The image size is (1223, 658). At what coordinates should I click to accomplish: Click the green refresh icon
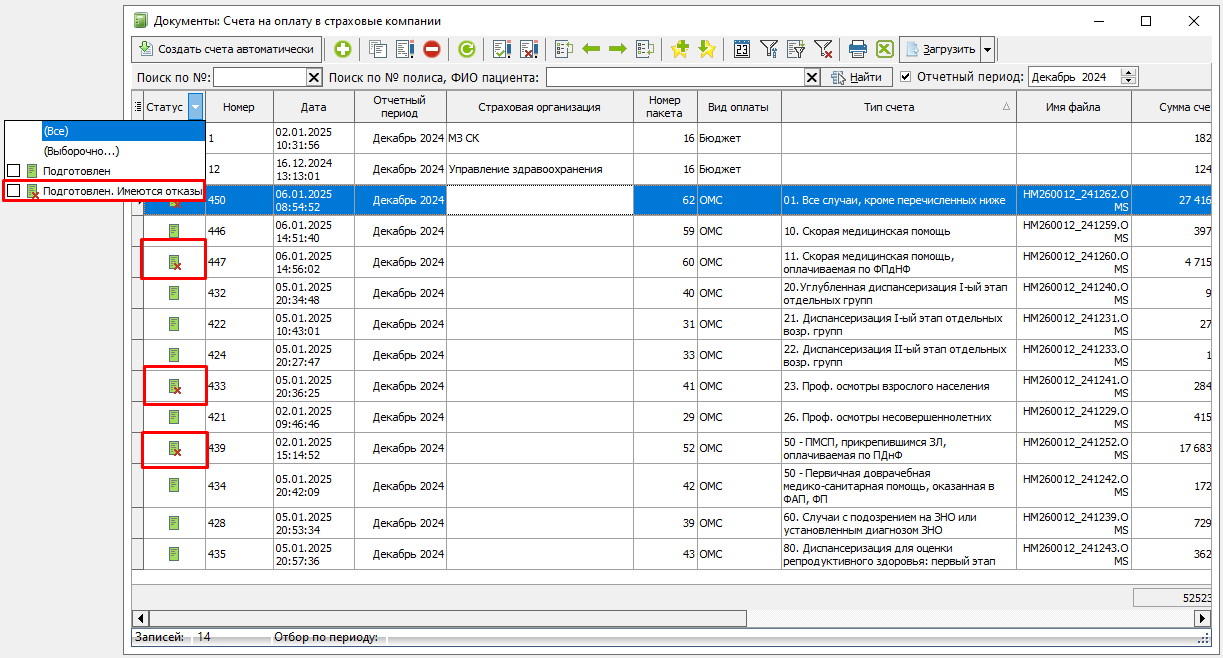click(x=467, y=49)
